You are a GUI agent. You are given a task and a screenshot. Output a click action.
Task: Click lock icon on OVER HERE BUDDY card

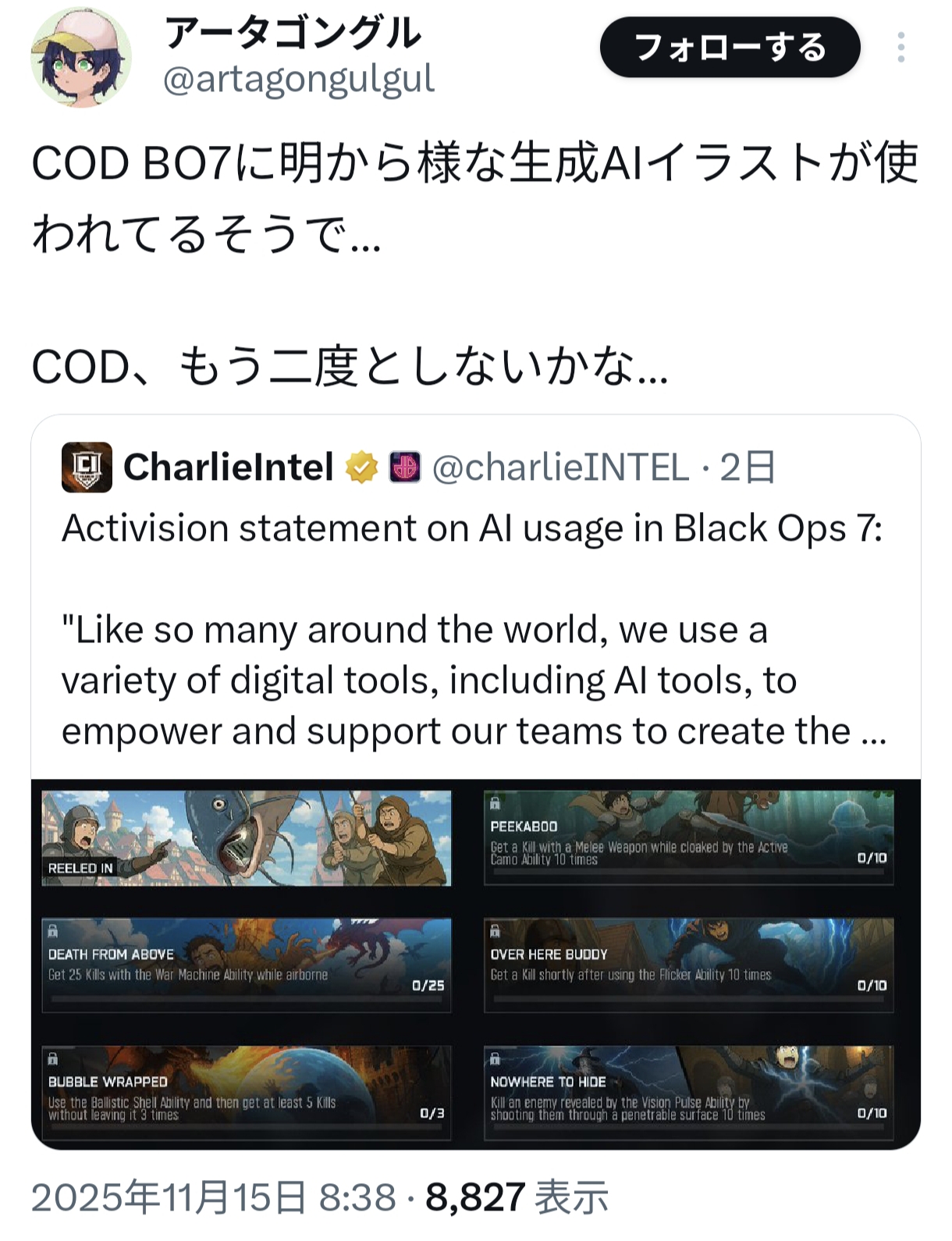(x=495, y=930)
